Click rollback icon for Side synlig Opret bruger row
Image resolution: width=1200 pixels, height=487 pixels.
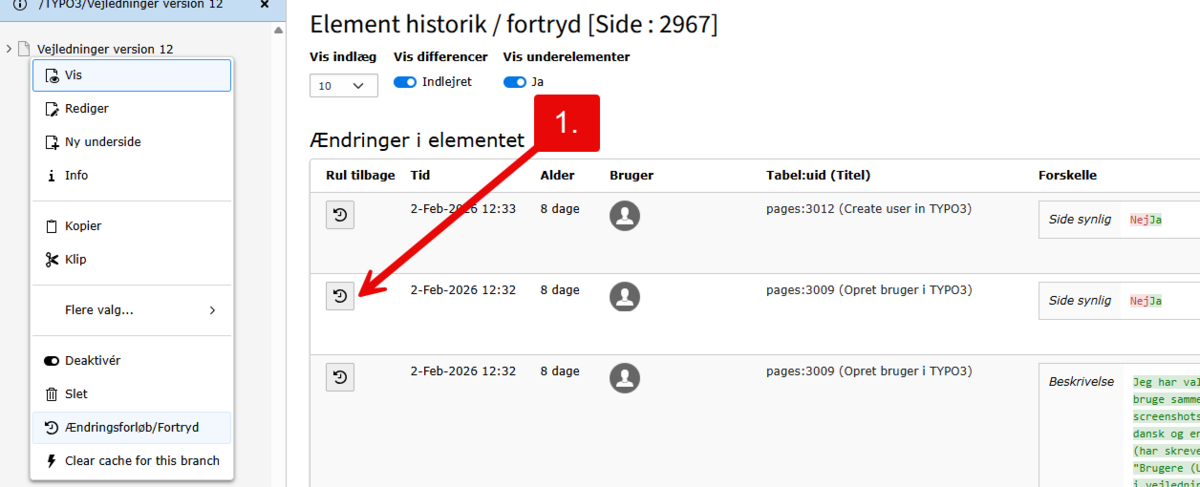(340, 296)
